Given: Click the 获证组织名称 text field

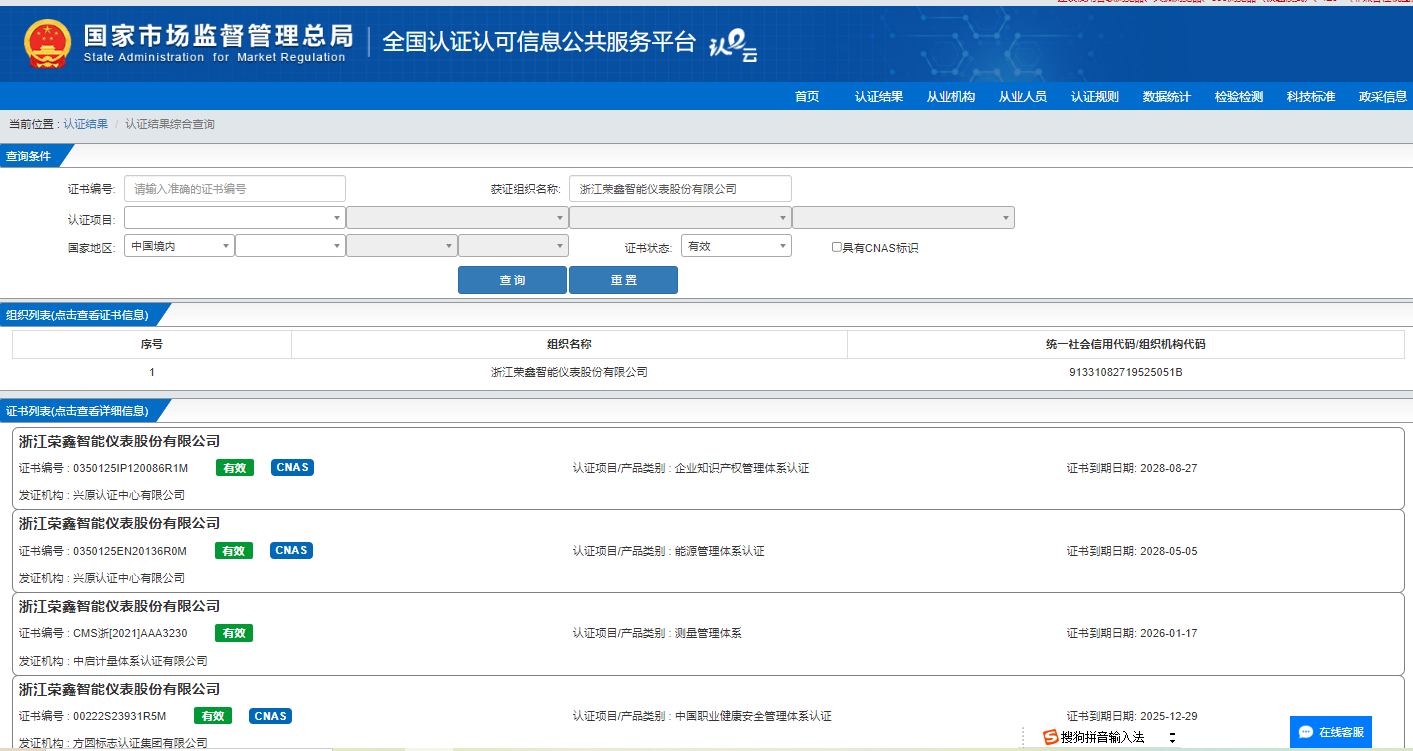Looking at the screenshot, I should pyautogui.click(x=680, y=189).
